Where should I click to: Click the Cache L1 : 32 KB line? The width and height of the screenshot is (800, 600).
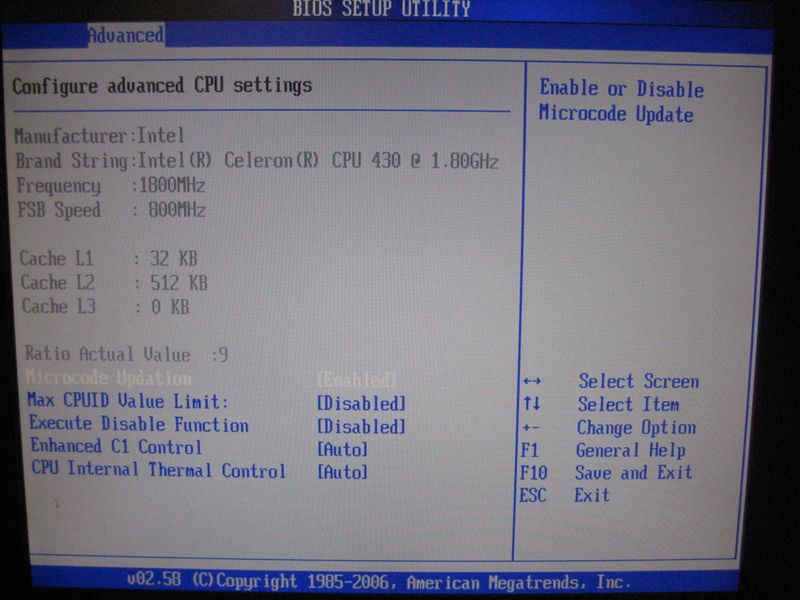[109, 258]
